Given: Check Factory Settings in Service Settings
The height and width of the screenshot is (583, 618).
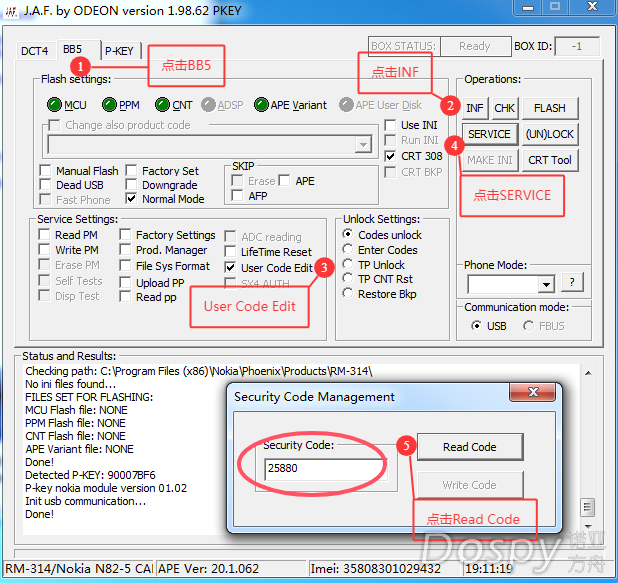Looking at the screenshot, I should point(125,235).
